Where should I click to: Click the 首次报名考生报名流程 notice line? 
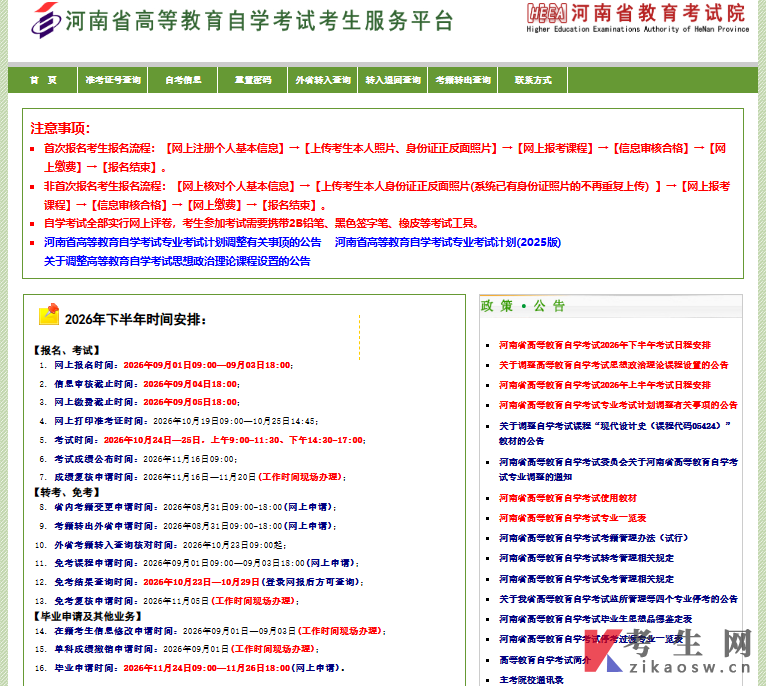[385, 158]
